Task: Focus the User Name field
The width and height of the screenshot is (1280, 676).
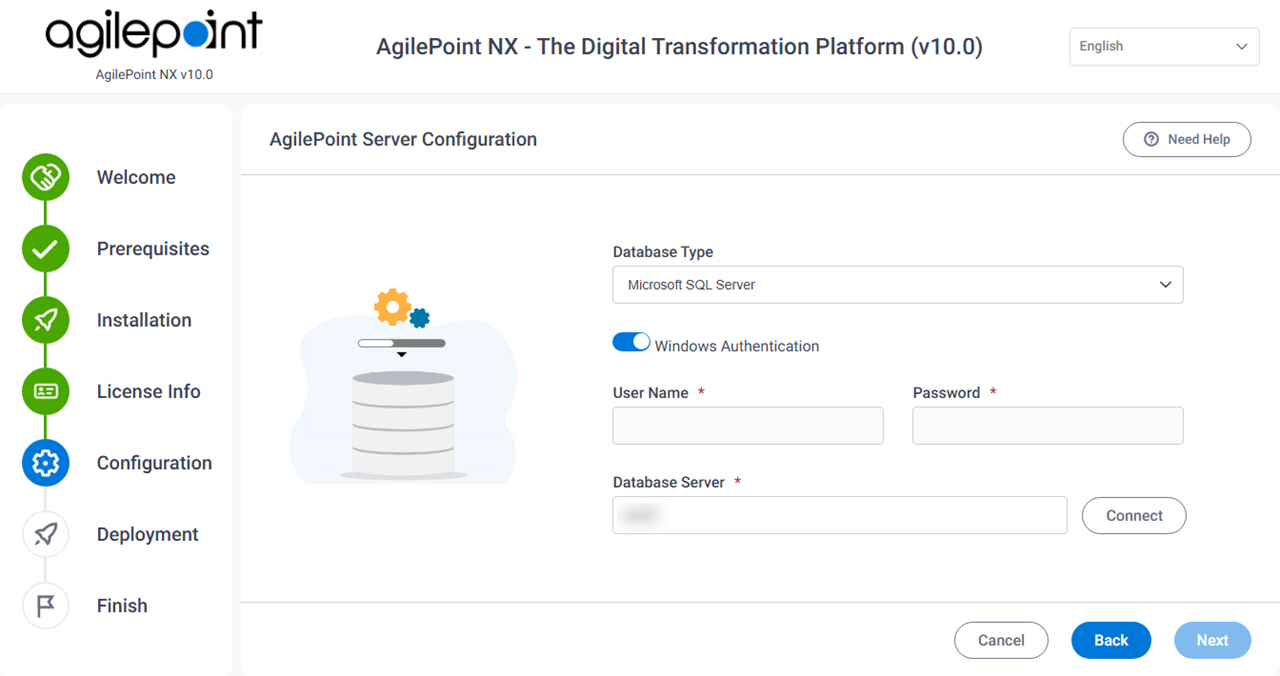Action: [x=748, y=426]
